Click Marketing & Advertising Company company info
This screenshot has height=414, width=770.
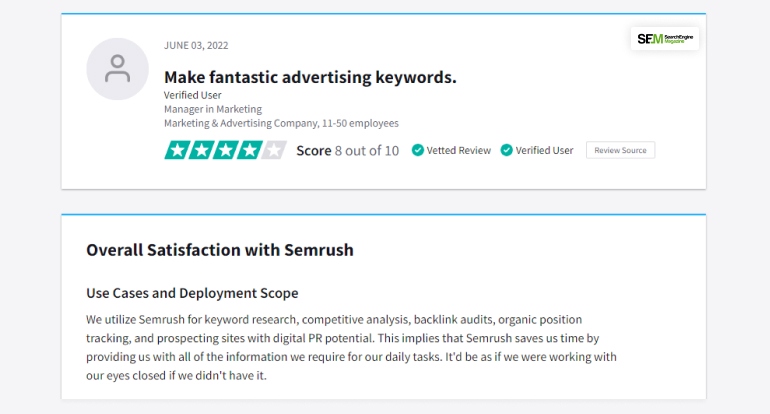[281, 123]
